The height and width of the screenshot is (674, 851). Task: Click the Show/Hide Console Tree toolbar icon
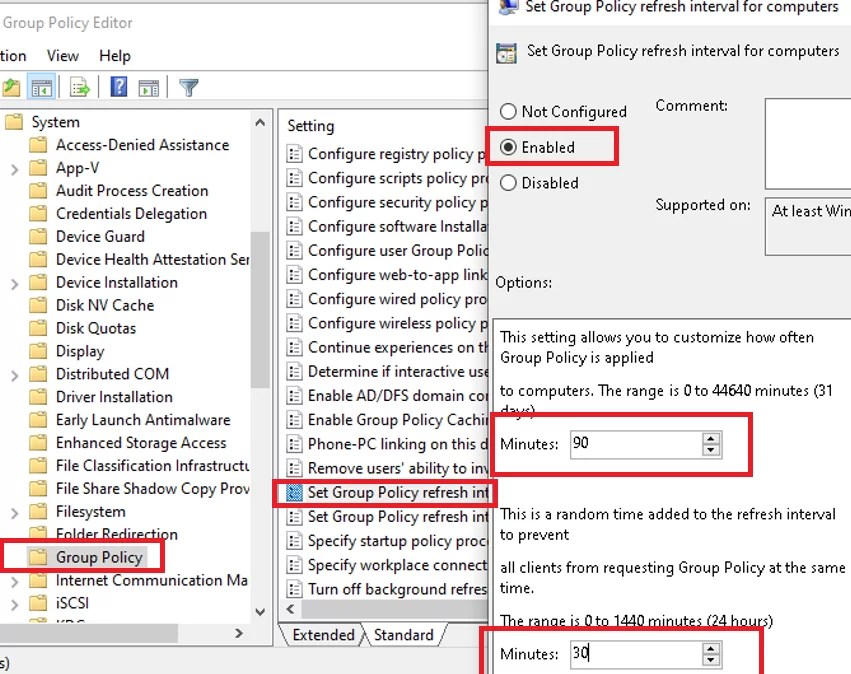coord(40,87)
